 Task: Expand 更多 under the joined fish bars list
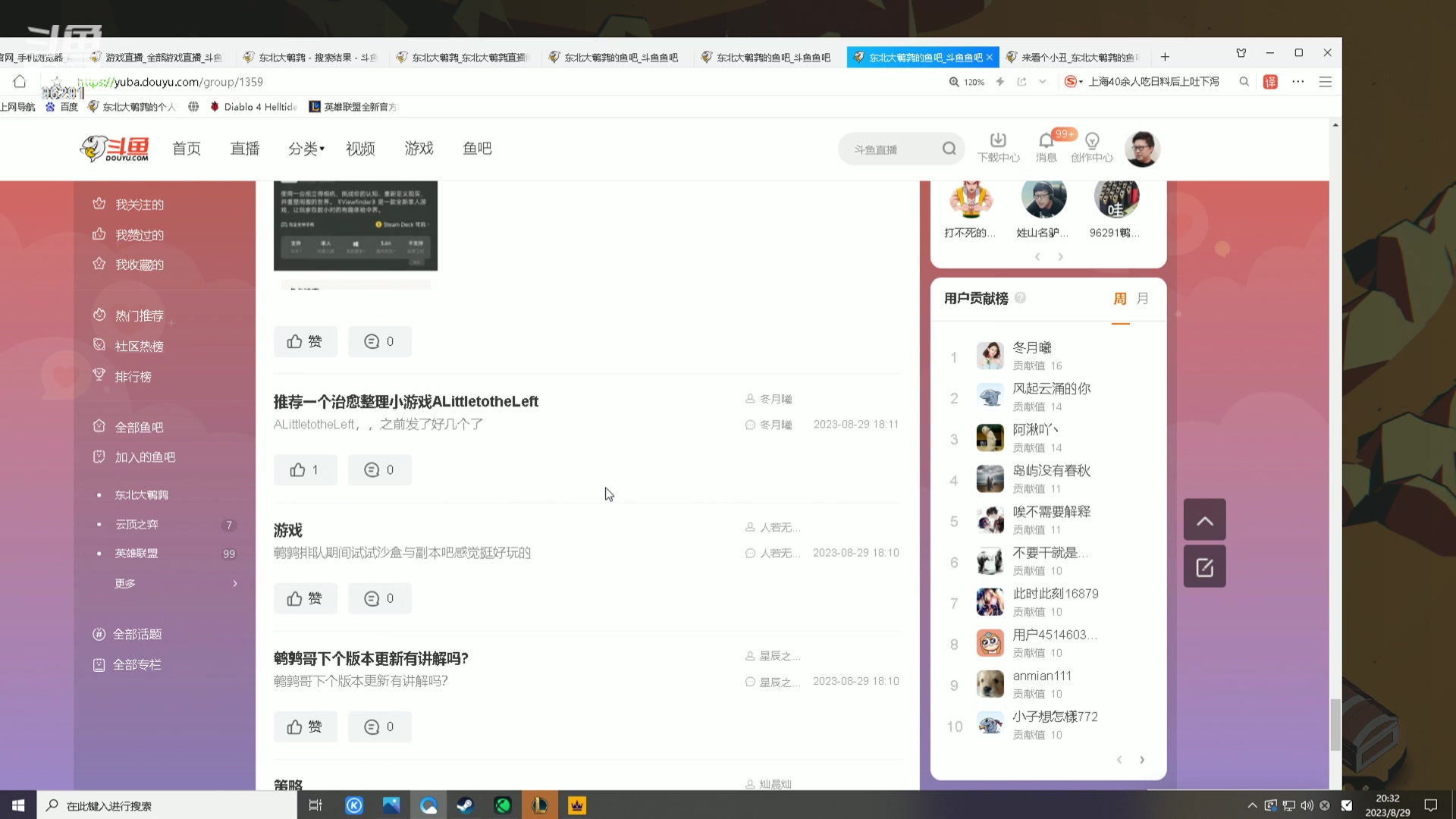point(124,583)
